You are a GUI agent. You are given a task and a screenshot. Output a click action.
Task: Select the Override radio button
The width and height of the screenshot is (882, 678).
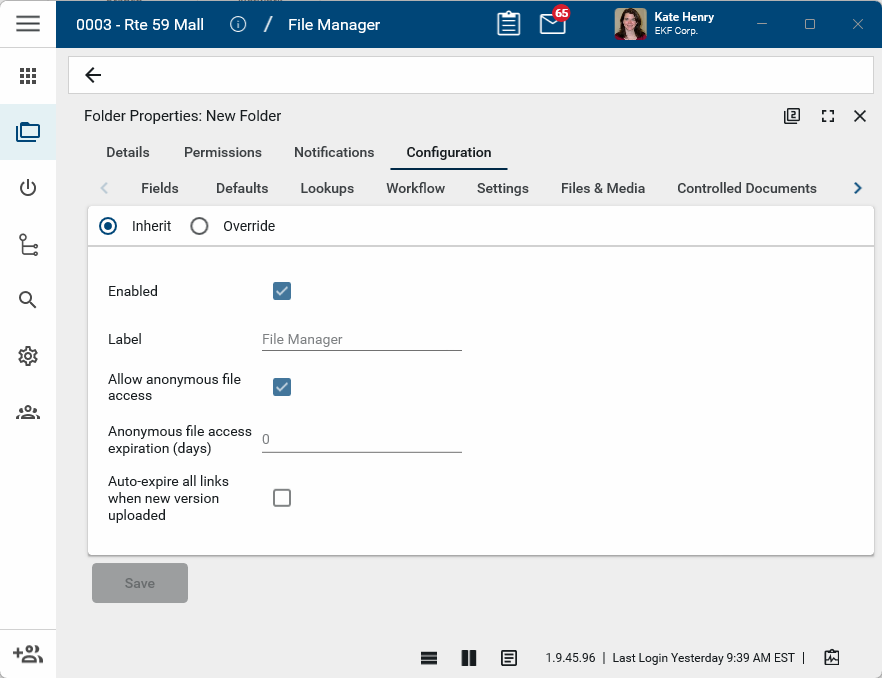tap(199, 226)
